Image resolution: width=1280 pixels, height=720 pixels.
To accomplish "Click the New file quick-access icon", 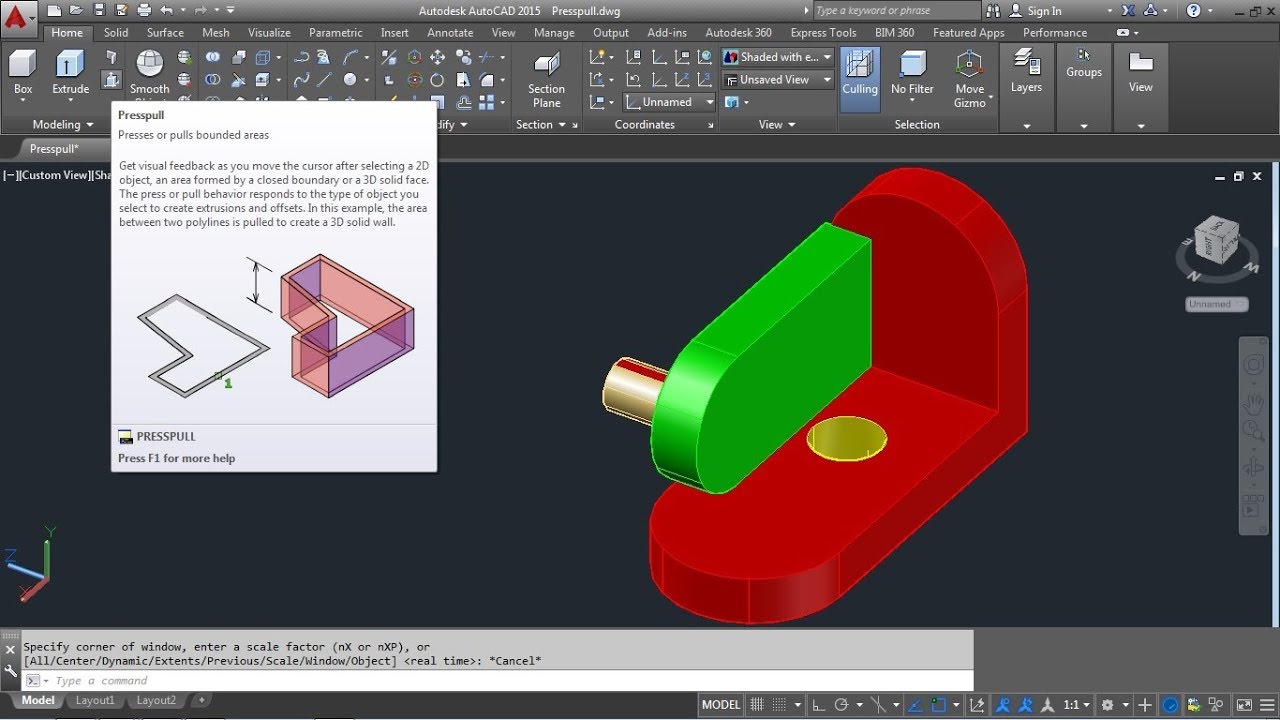I will [x=54, y=11].
